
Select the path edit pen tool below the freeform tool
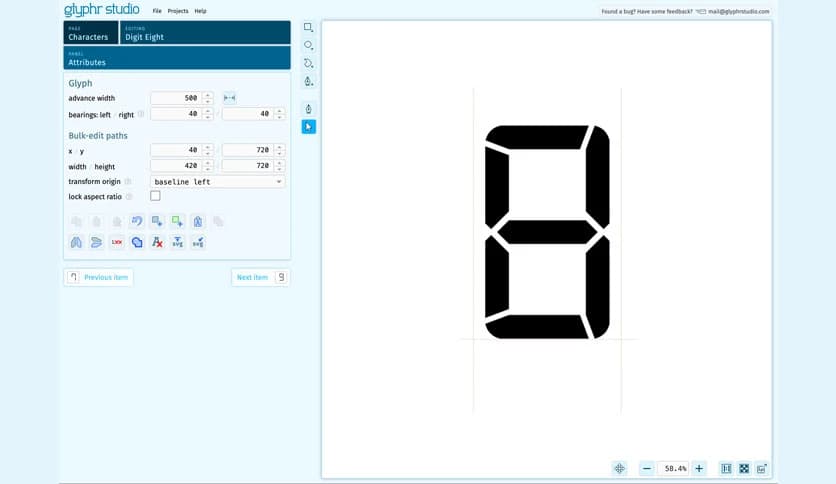pyautogui.click(x=308, y=82)
